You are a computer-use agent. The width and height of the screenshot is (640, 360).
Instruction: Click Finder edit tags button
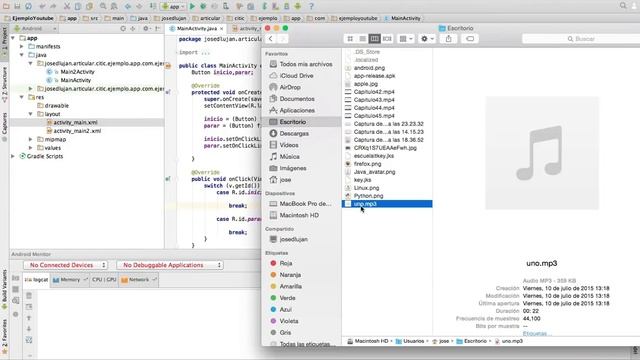[470, 39]
